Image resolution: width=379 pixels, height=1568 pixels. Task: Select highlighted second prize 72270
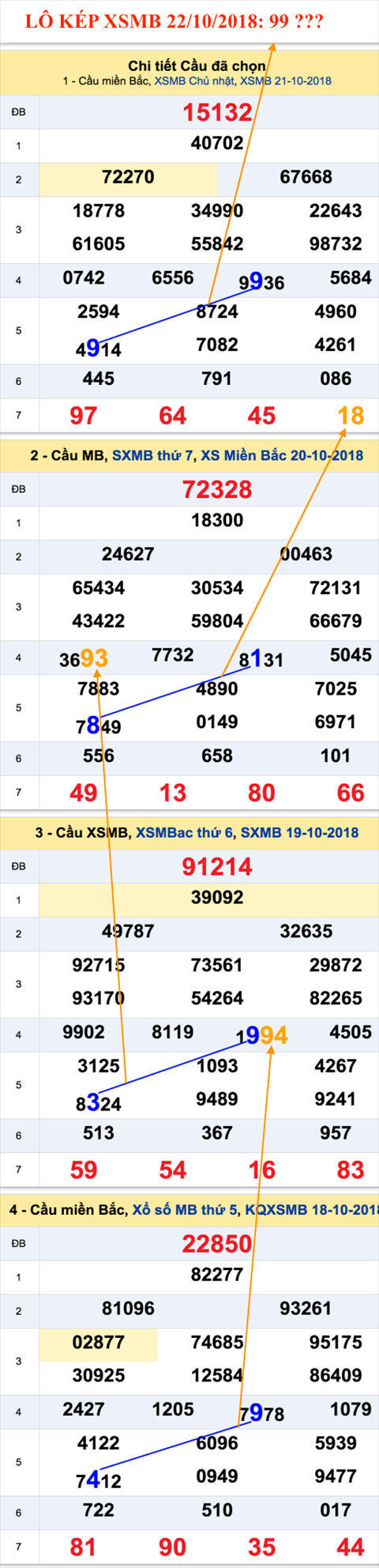[128, 177]
